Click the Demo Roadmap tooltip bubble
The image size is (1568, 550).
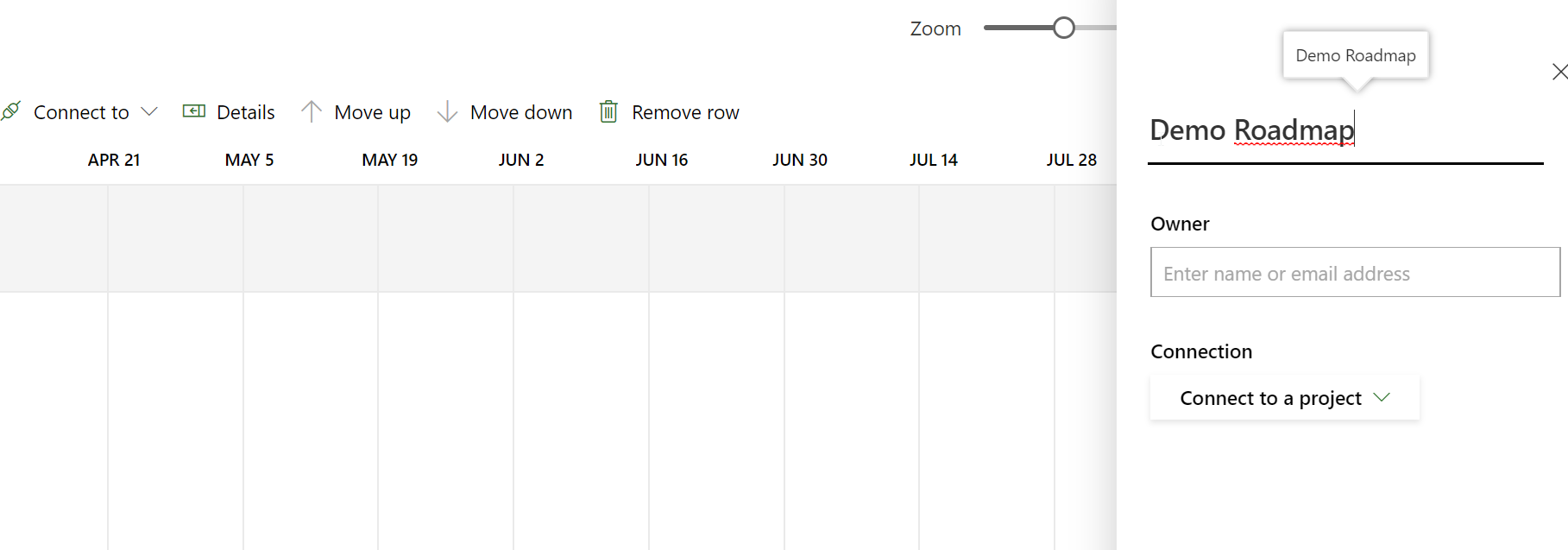[1355, 55]
